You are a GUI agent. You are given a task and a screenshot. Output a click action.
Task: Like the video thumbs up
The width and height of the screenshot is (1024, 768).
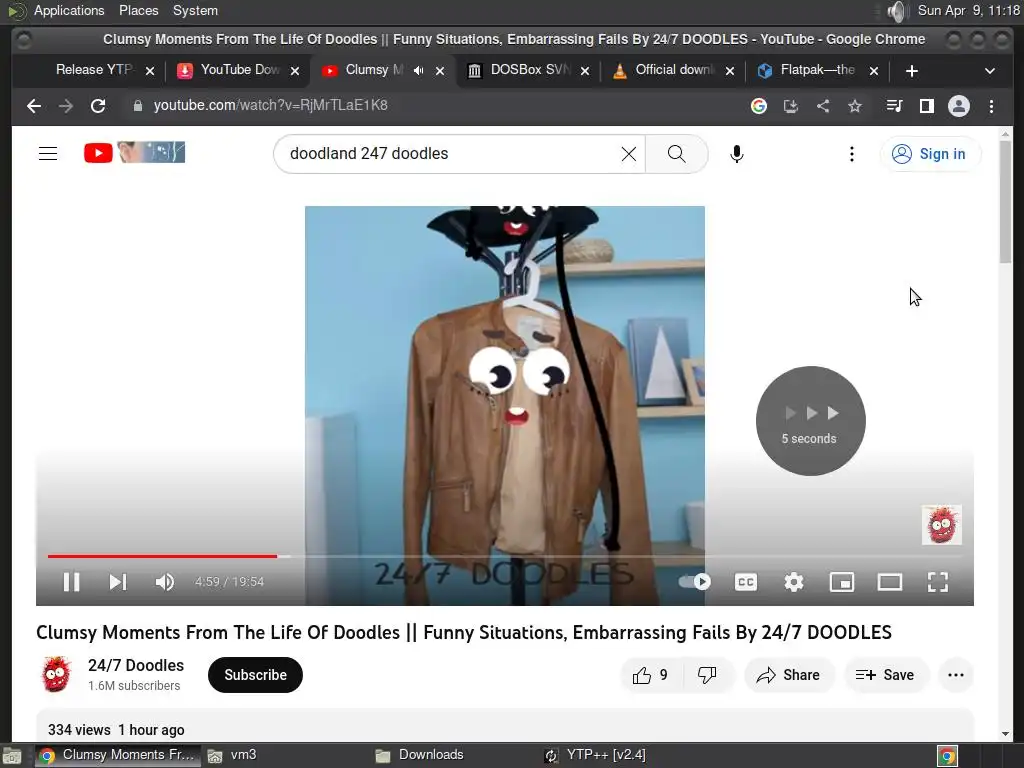pyautogui.click(x=651, y=675)
